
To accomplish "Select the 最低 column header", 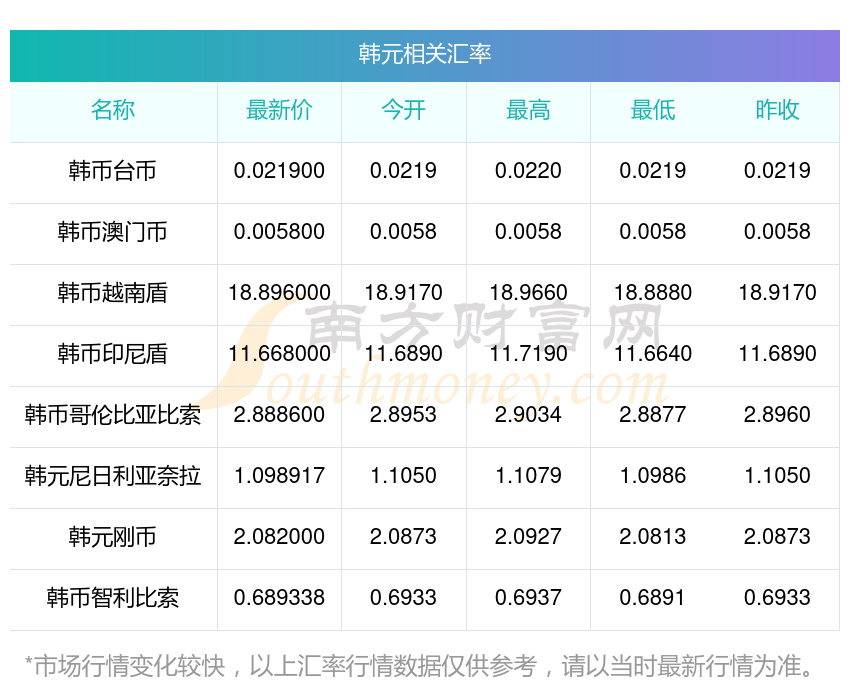I will (653, 110).
